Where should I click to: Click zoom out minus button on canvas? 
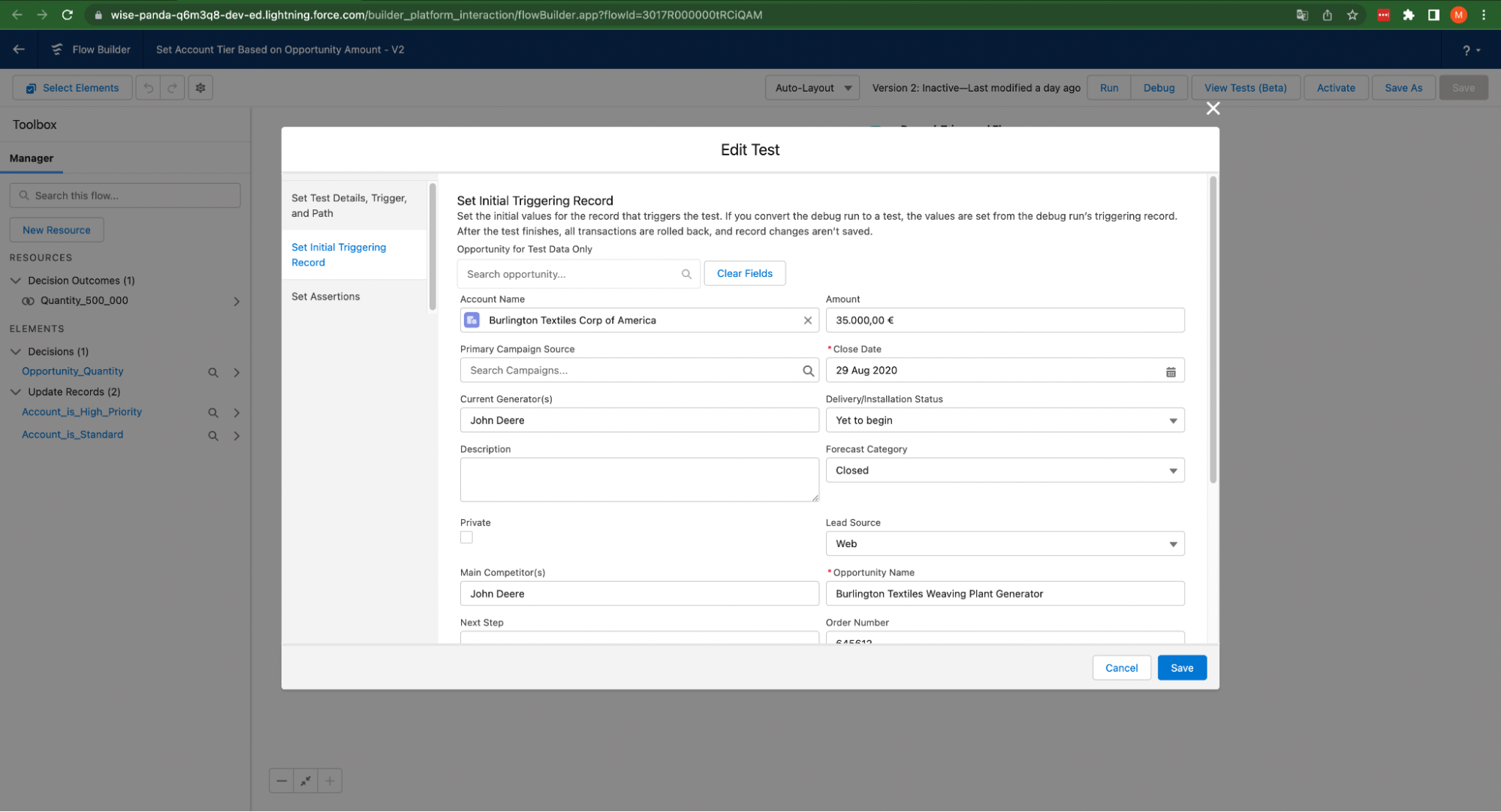click(x=282, y=780)
